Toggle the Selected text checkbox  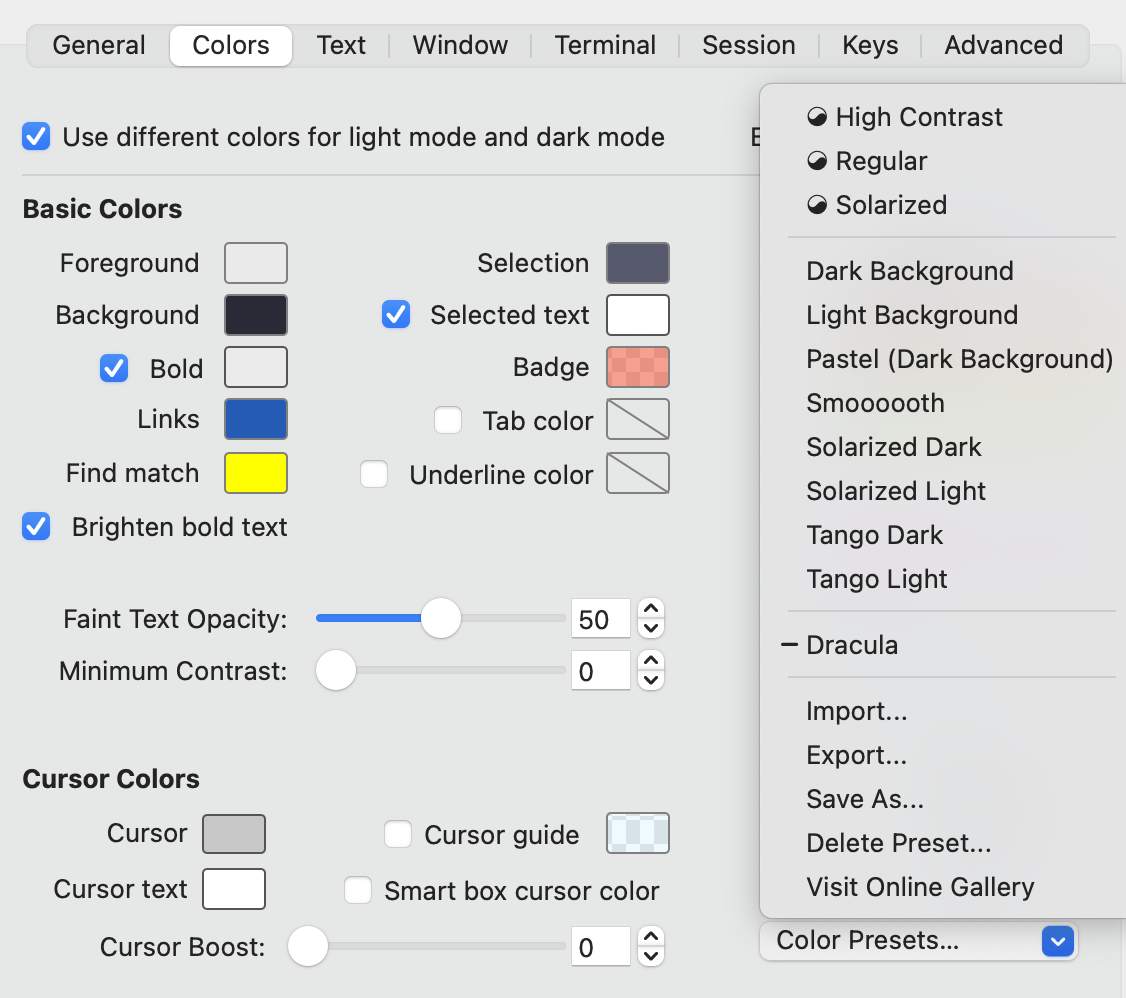point(396,314)
